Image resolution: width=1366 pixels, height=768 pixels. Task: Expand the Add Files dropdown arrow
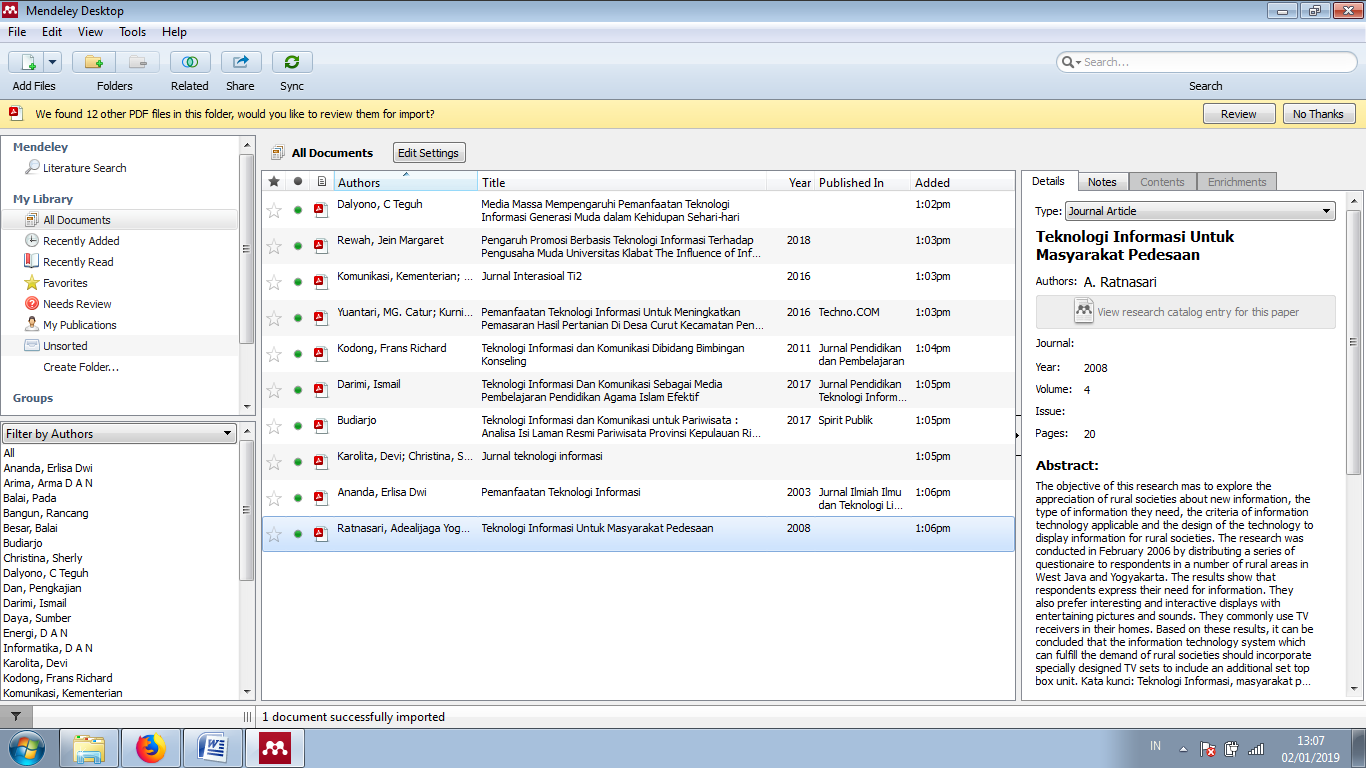52,62
